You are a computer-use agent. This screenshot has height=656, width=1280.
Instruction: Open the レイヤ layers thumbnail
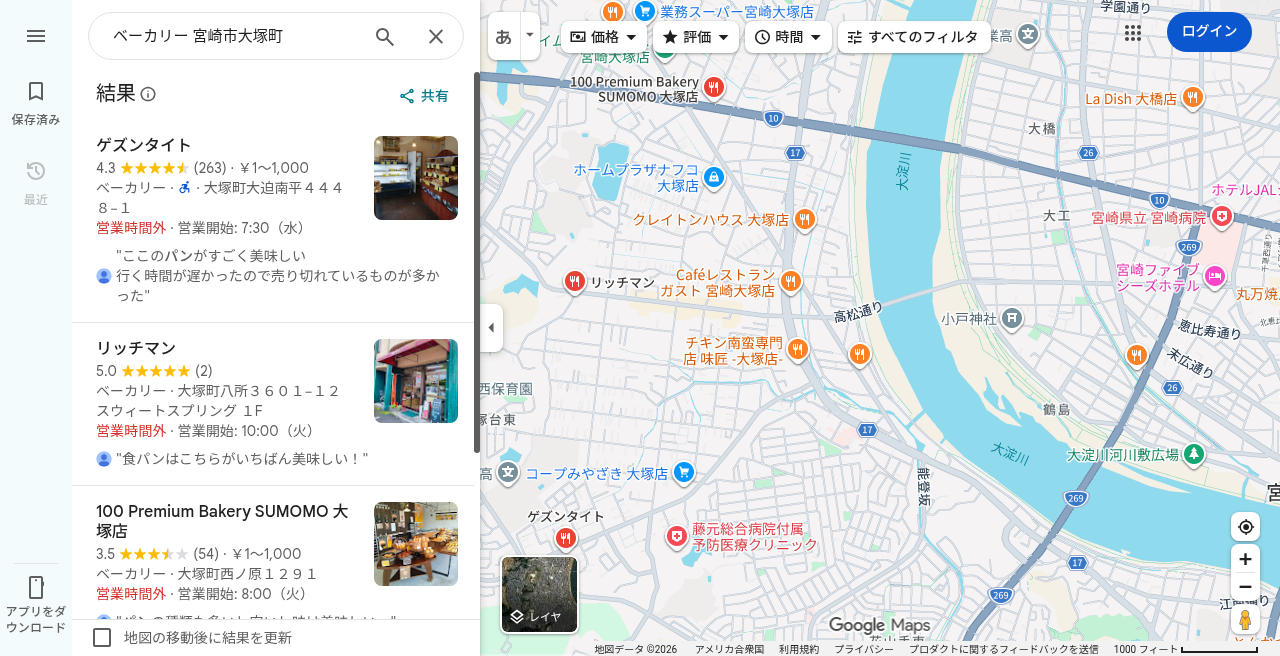(539, 595)
